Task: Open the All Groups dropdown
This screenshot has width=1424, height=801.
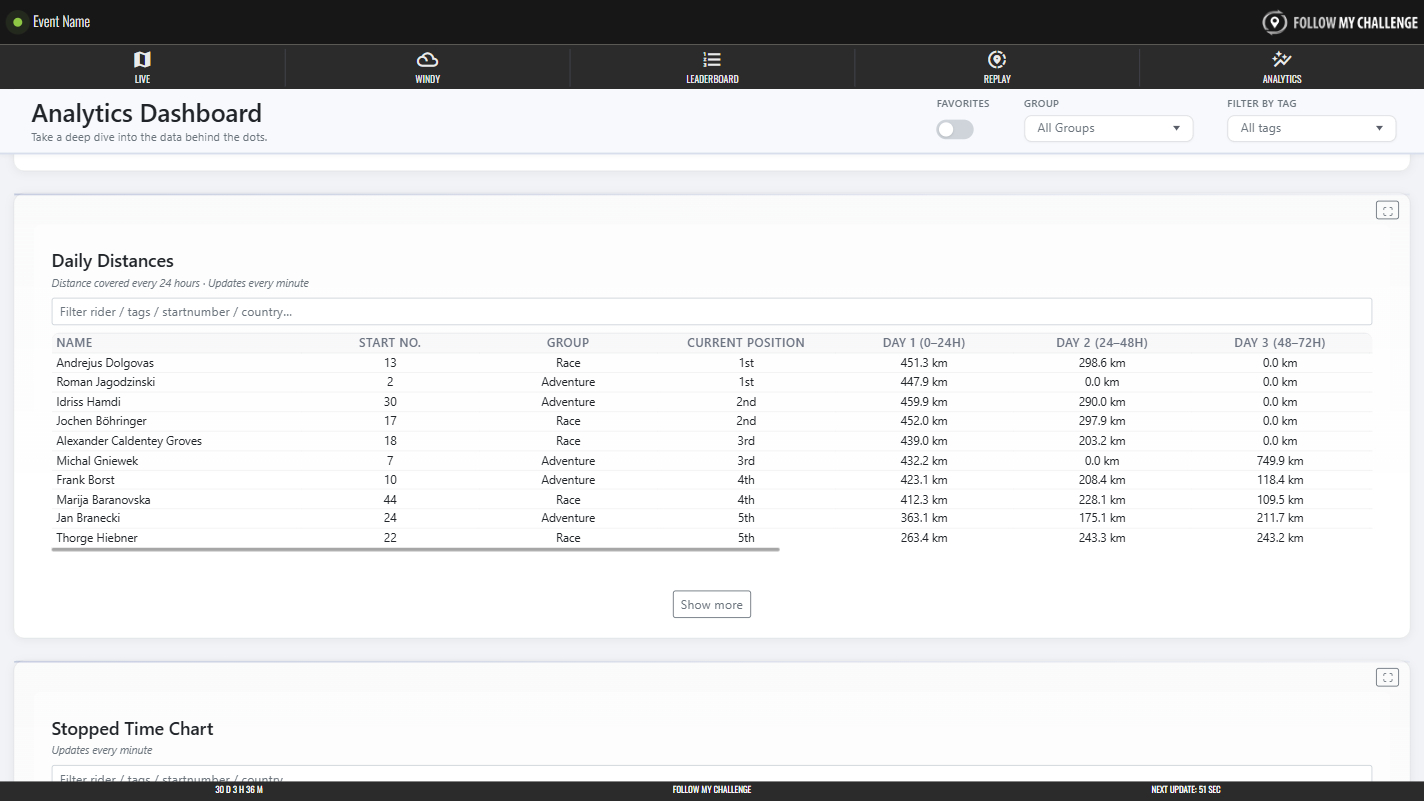Action: 1108,128
